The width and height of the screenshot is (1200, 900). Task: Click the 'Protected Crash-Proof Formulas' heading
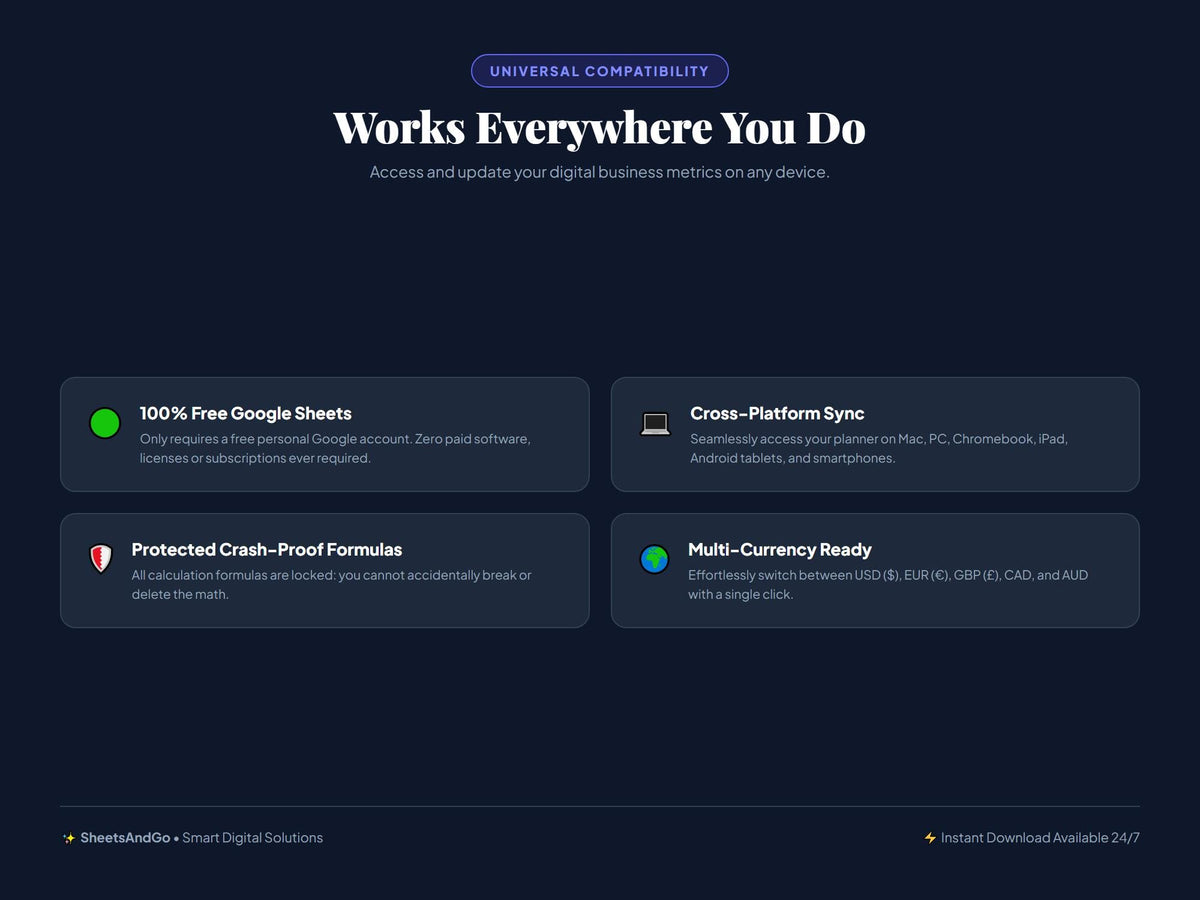267,549
